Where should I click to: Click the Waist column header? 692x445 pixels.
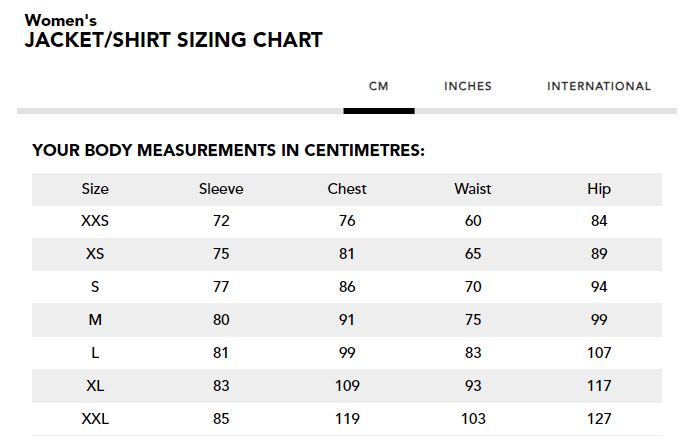point(473,189)
